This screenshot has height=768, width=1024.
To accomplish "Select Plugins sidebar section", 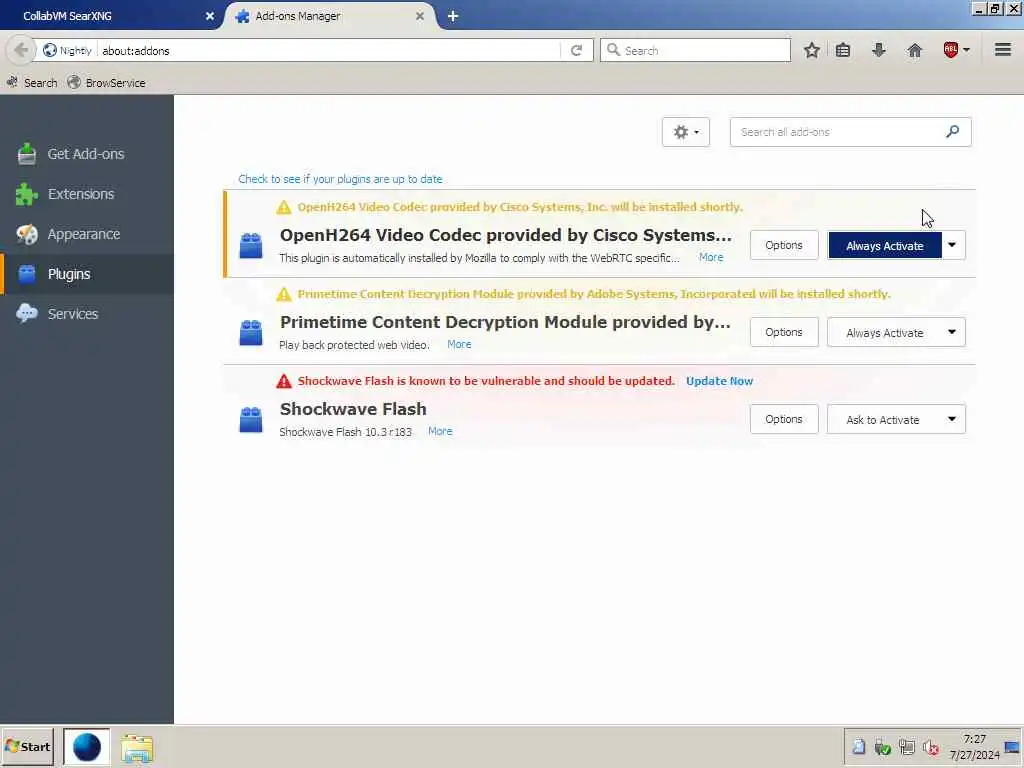I will point(86,274).
